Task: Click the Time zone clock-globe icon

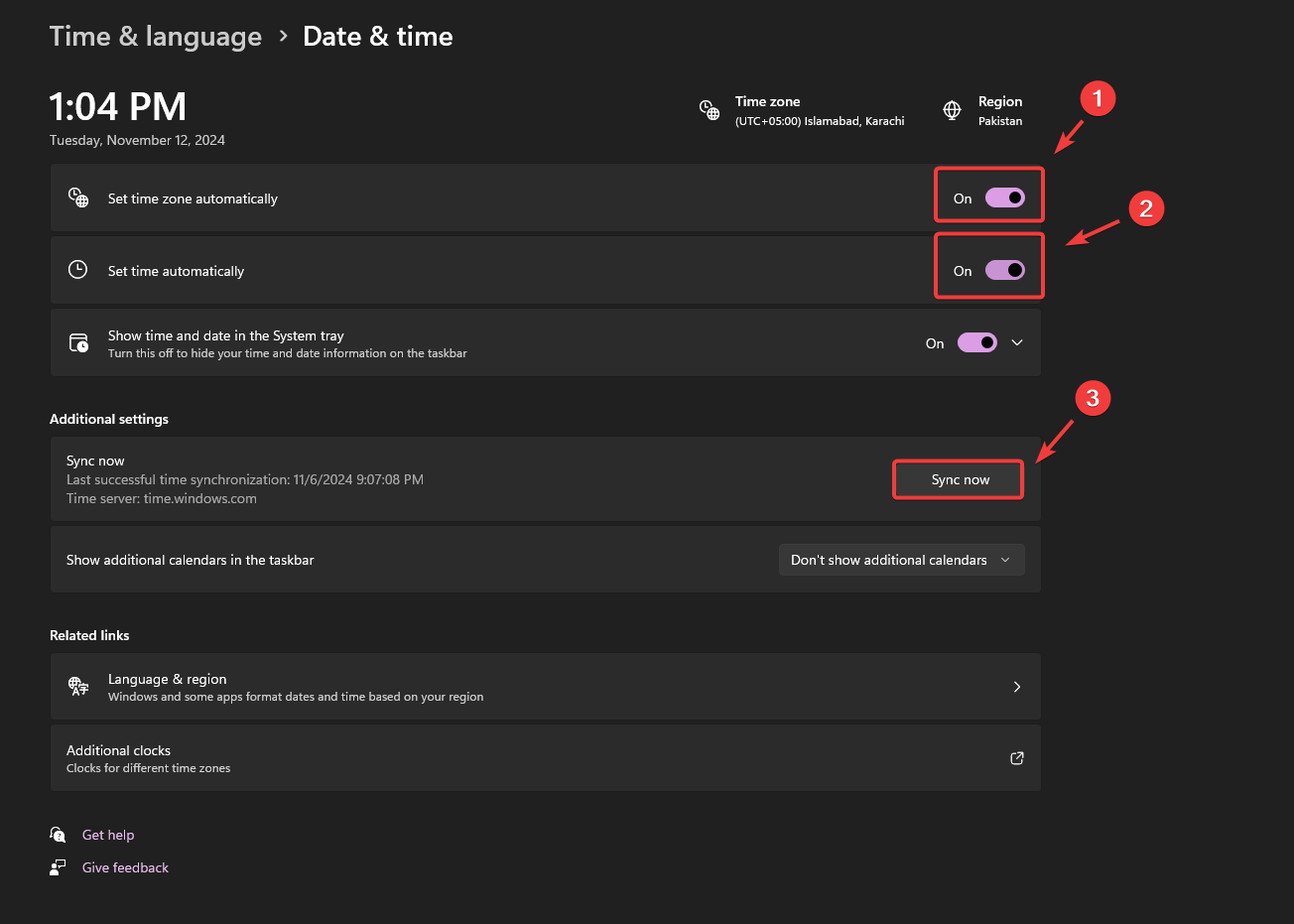Action: 710,110
